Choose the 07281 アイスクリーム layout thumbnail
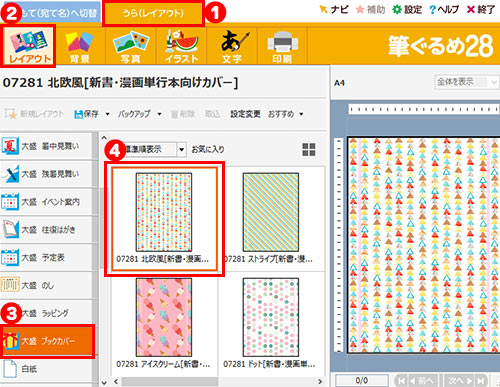 point(164,323)
